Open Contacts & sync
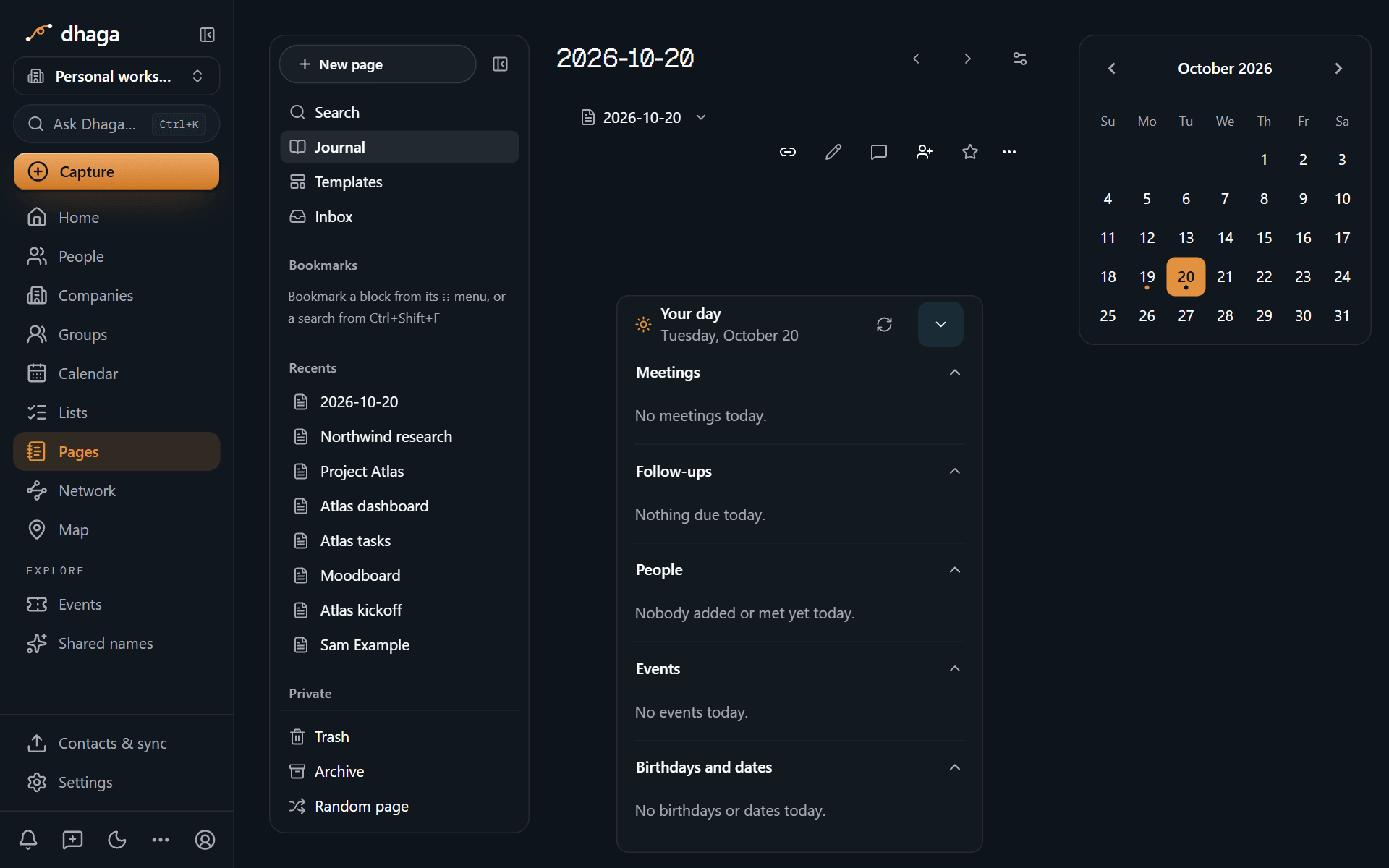This screenshot has width=1389, height=868. 116,743
